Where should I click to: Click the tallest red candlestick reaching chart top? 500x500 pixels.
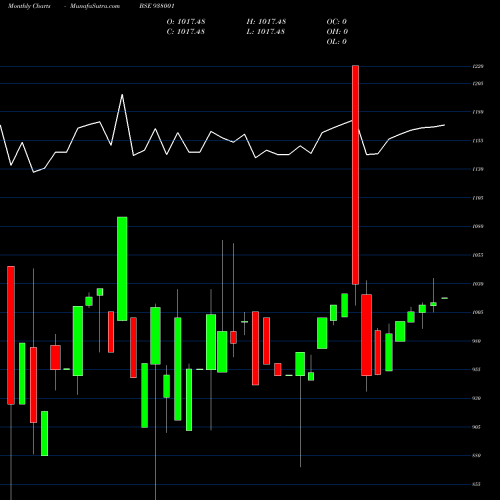click(356, 175)
